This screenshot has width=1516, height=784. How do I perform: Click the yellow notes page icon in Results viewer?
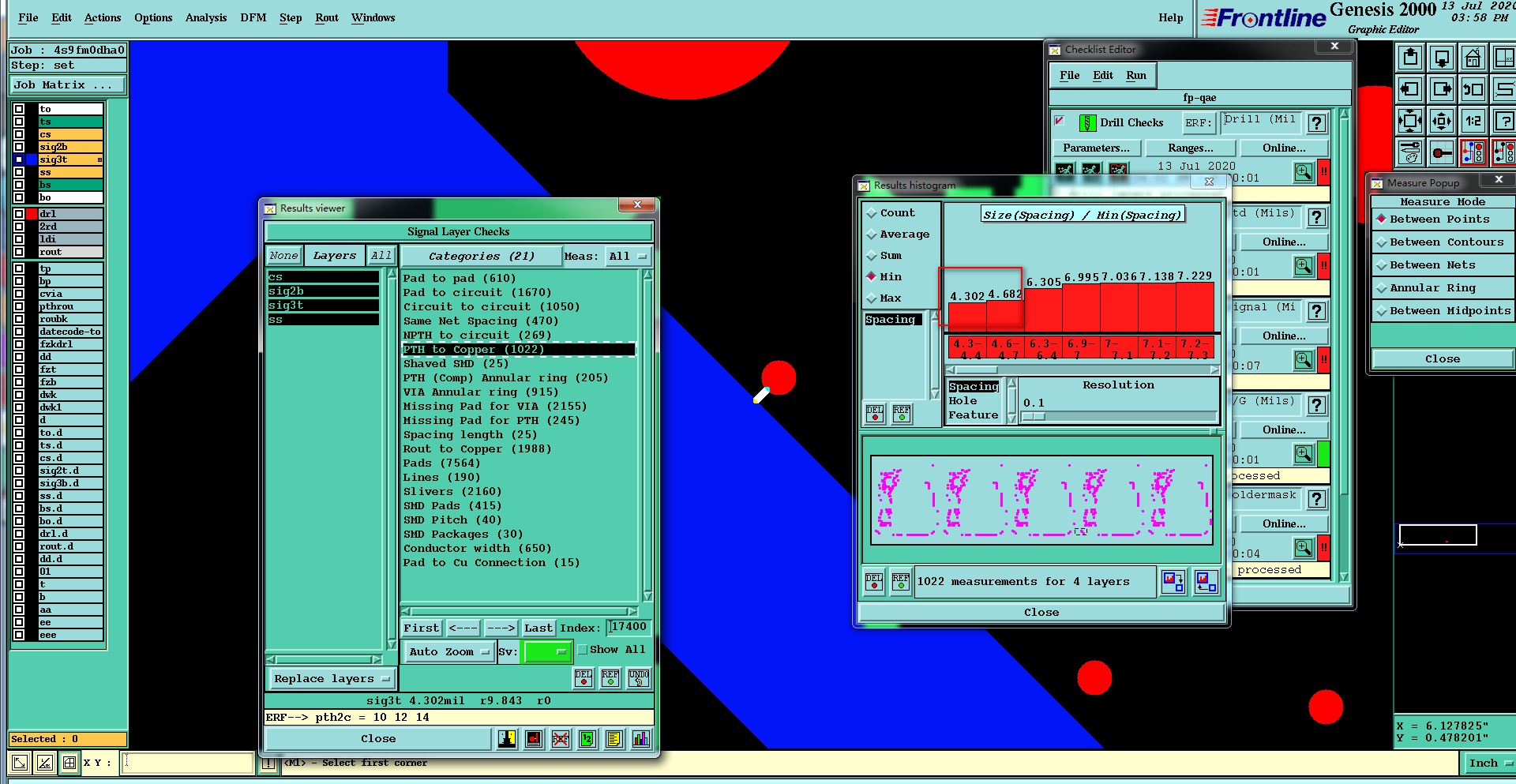pos(614,739)
